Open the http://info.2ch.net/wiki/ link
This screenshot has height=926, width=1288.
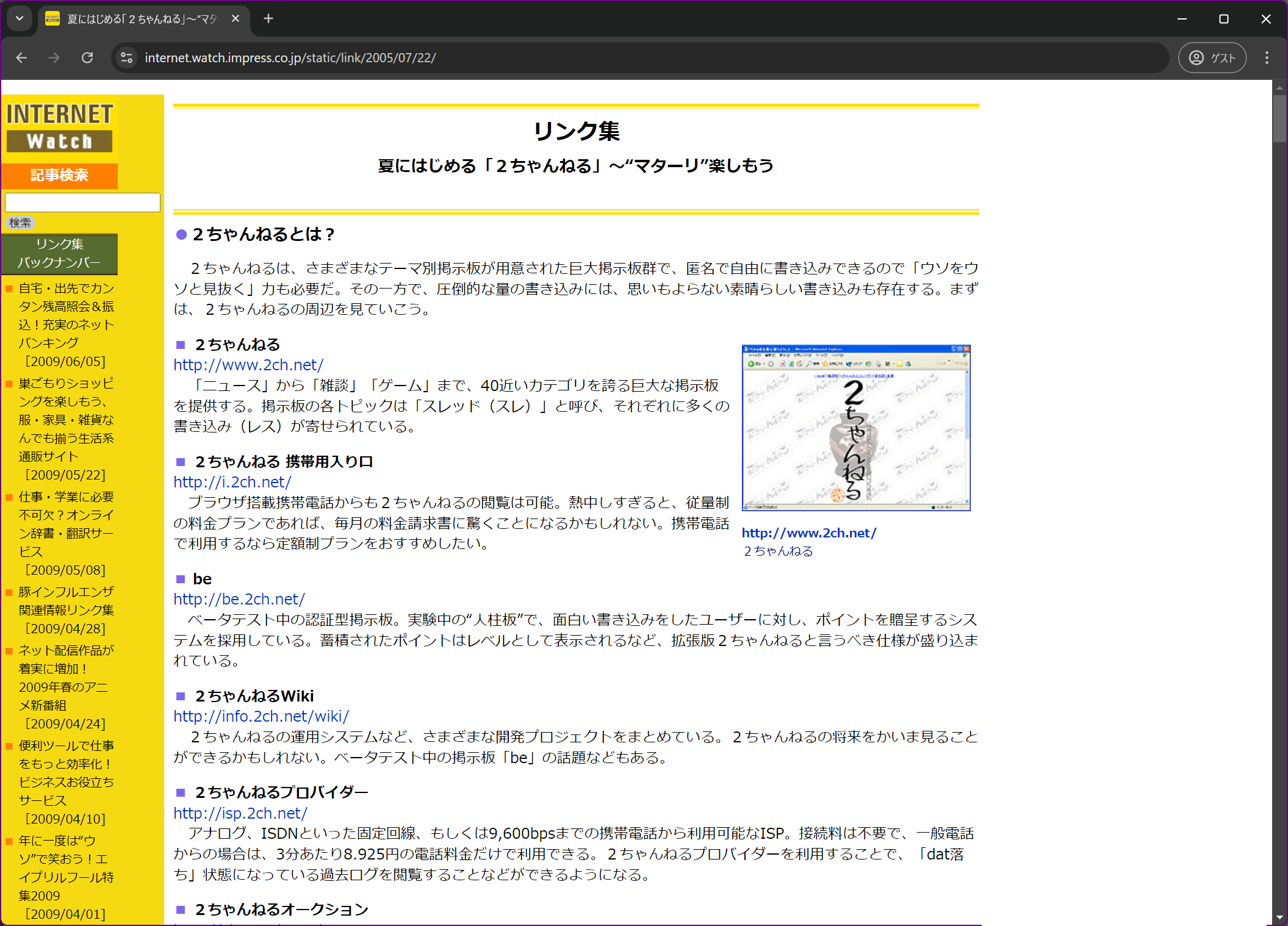coord(261,716)
